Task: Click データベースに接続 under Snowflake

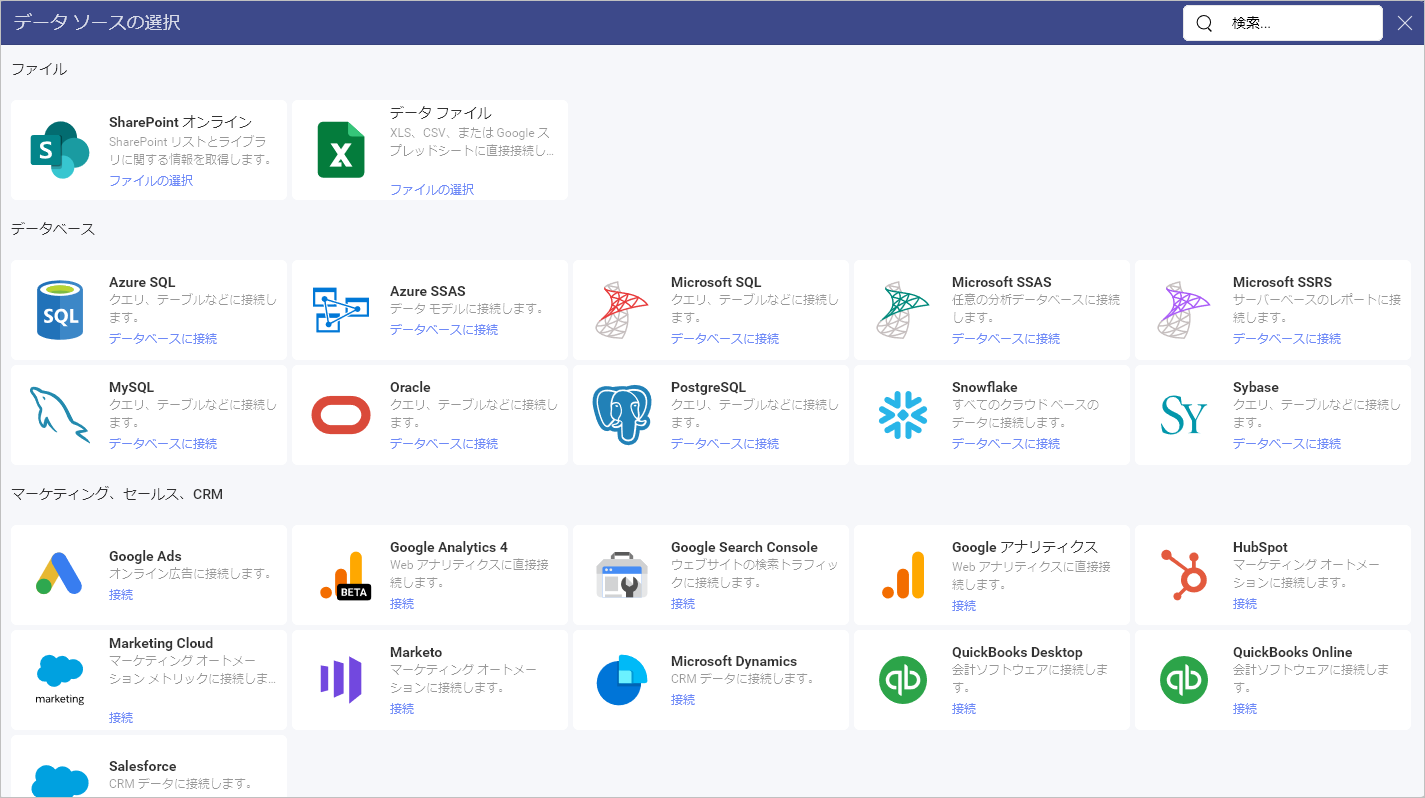Action: [1006, 444]
